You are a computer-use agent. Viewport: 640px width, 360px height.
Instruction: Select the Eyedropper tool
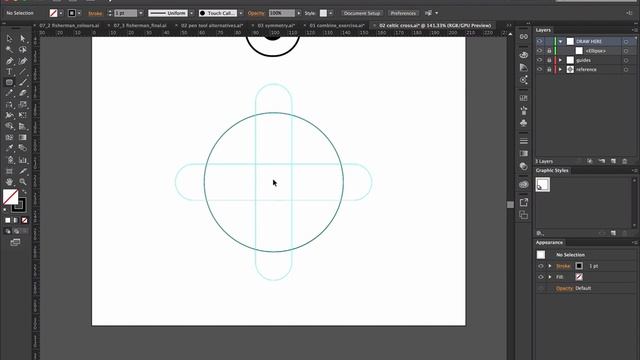click(9, 148)
